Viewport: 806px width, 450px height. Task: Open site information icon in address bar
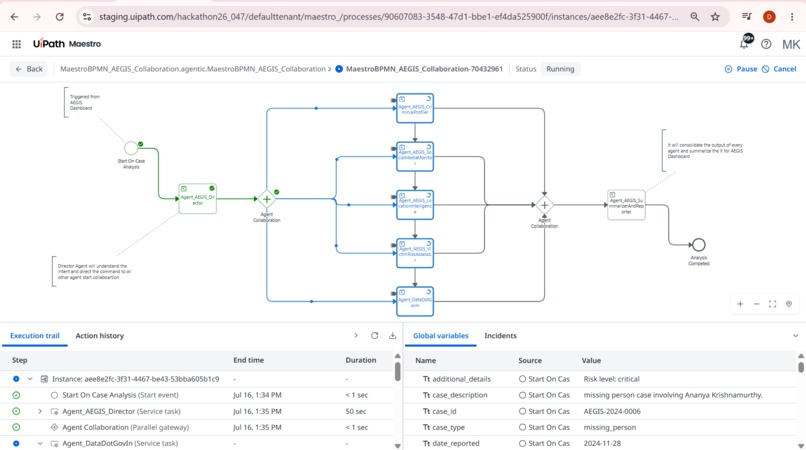(x=87, y=17)
